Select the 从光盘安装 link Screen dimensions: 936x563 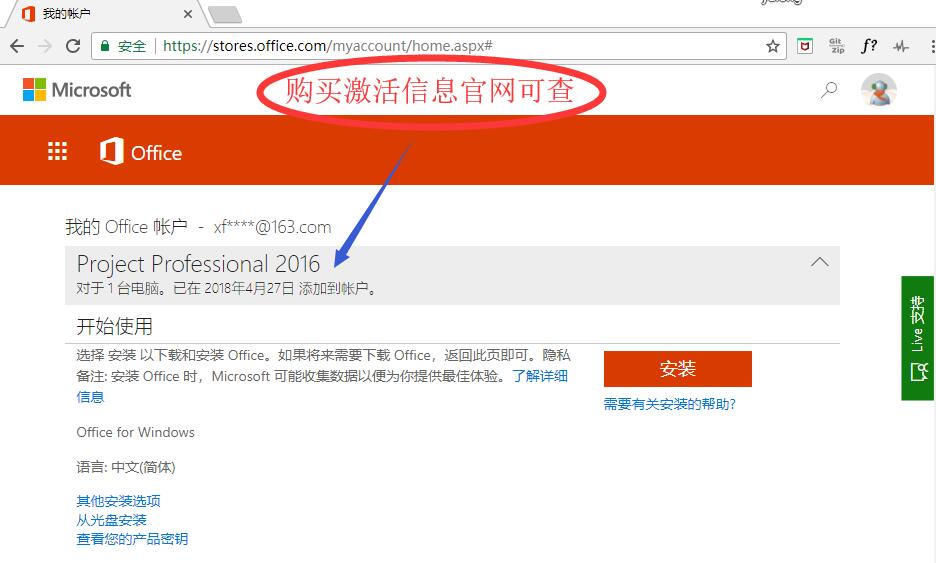point(111,520)
